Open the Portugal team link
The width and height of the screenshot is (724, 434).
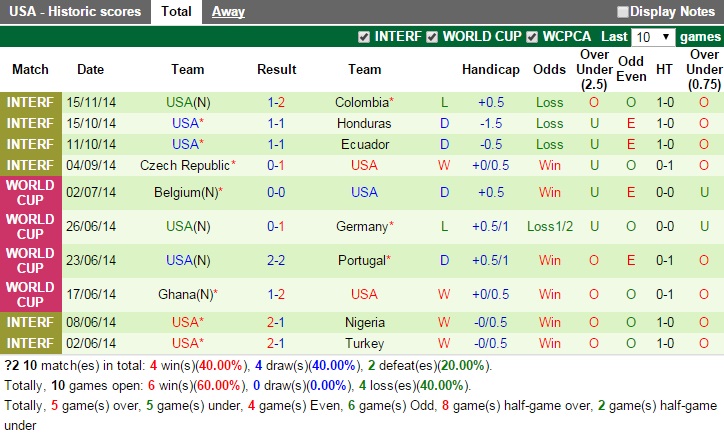[361, 260]
